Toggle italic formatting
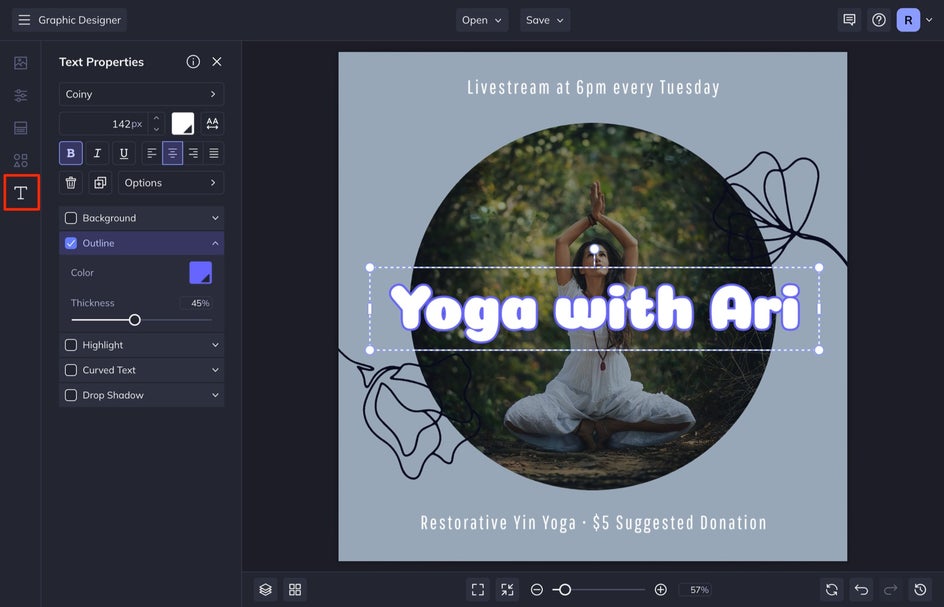 click(x=98, y=153)
